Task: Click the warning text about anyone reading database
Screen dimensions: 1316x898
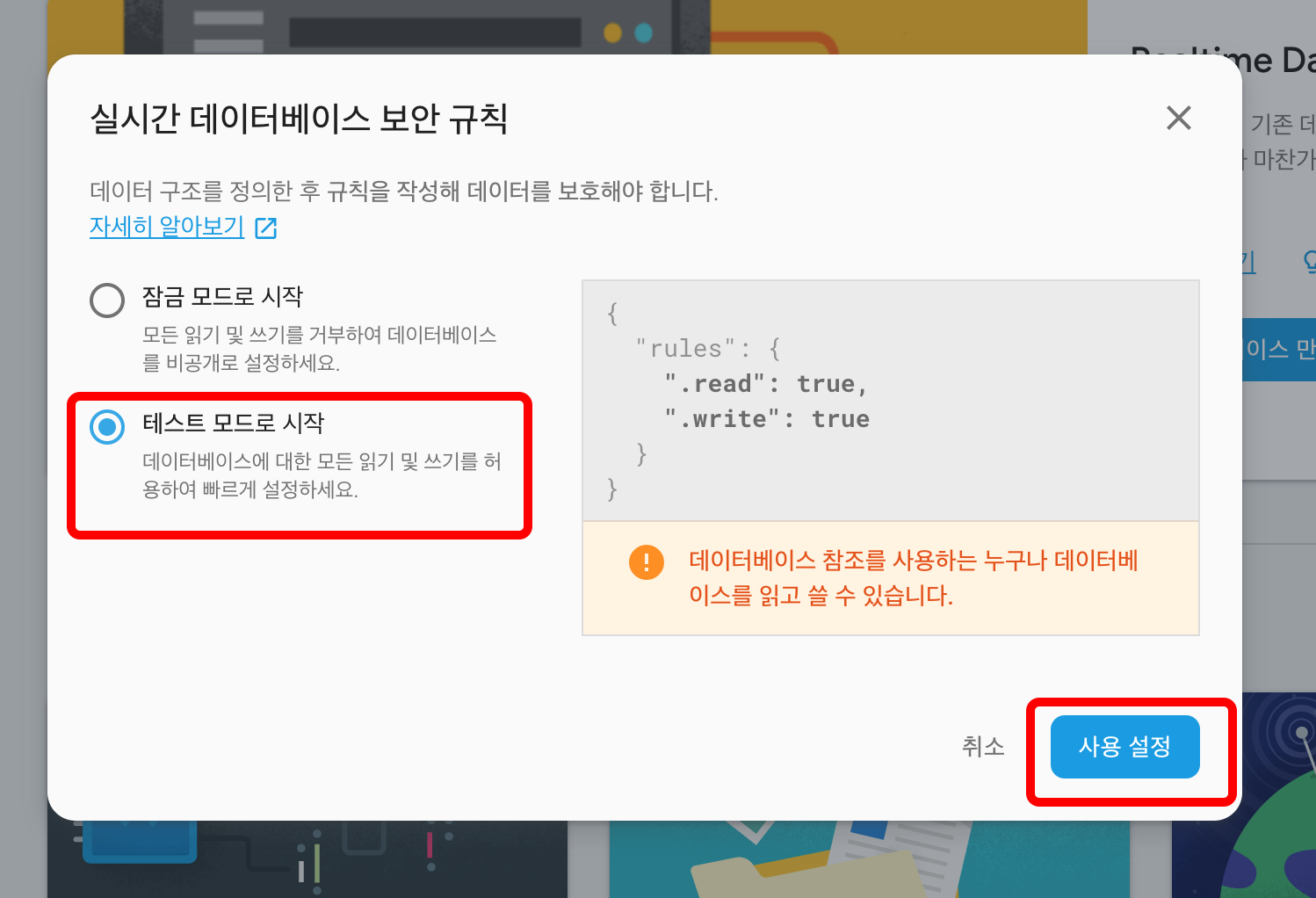Action: [914, 578]
